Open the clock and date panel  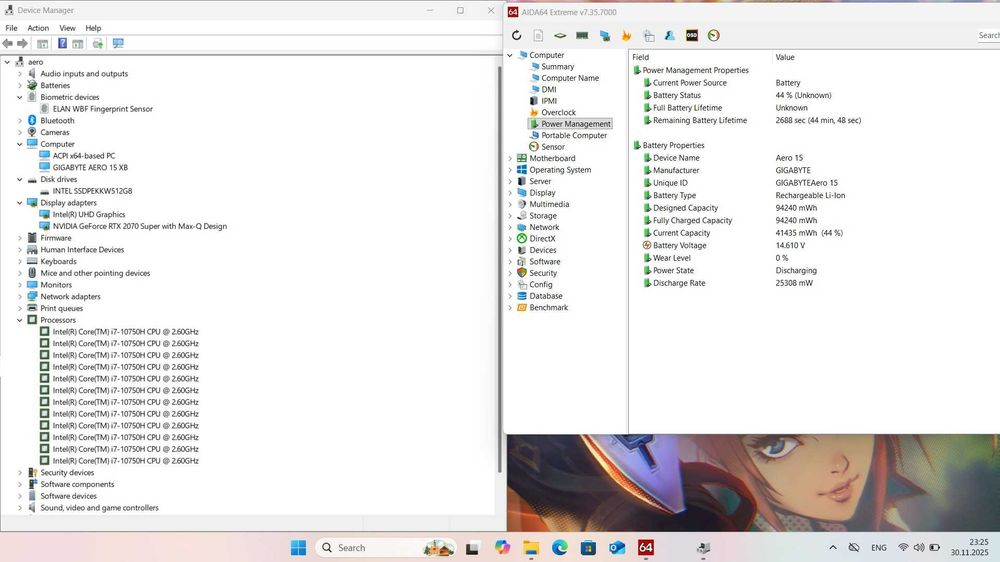pyautogui.click(x=969, y=547)
